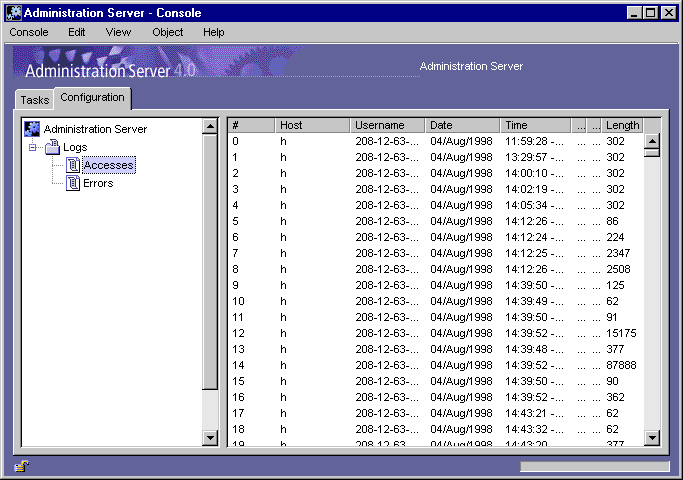Click the Administration Server tree root icon
Viewport: 683px width, 480px height.
(x=32, y=129)
